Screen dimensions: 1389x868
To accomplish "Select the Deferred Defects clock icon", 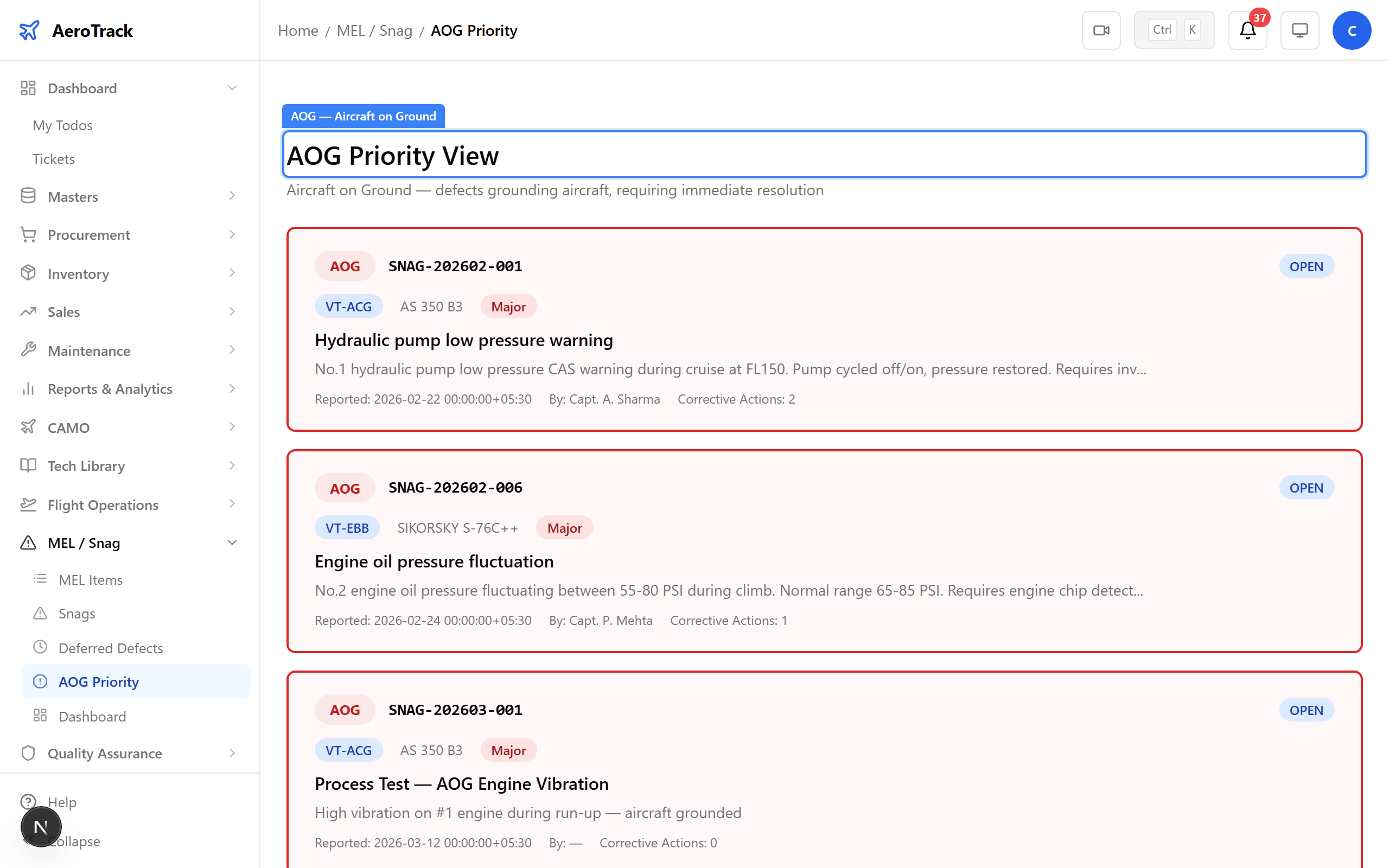I will point(40,647).
